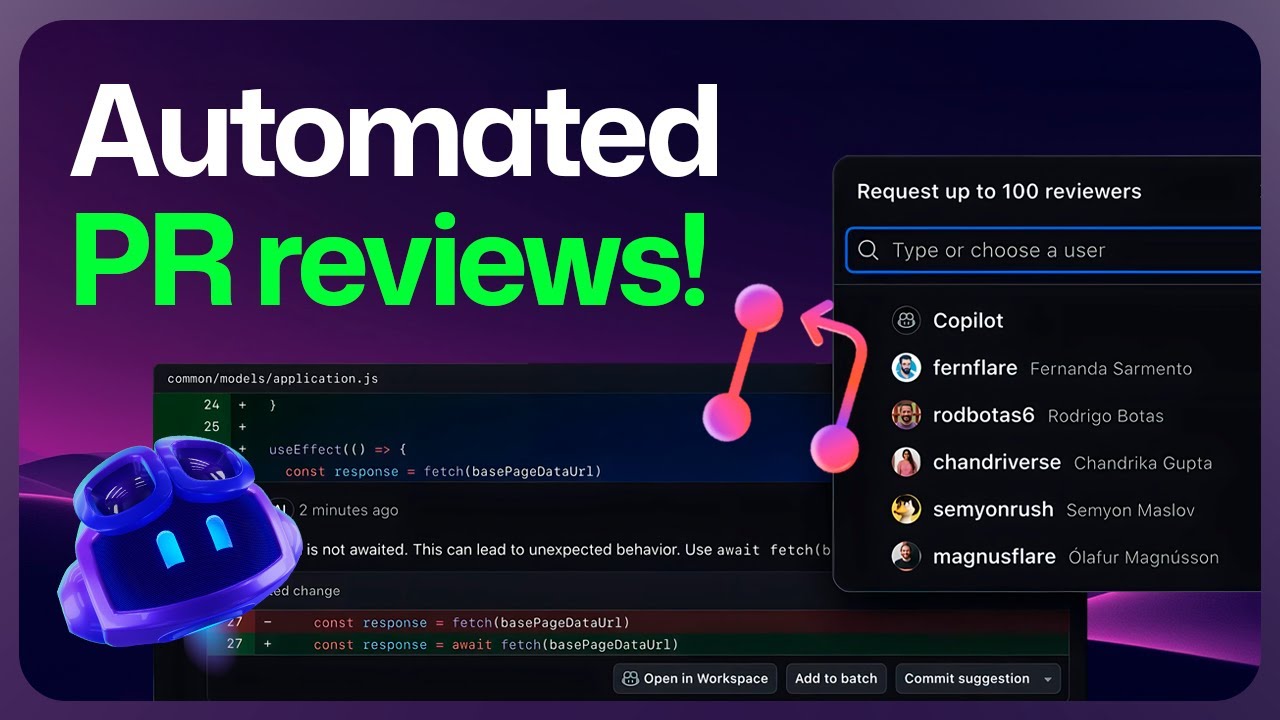Click the file name common/models/application.js
1280x720 pixels.
tap(272, 379)
